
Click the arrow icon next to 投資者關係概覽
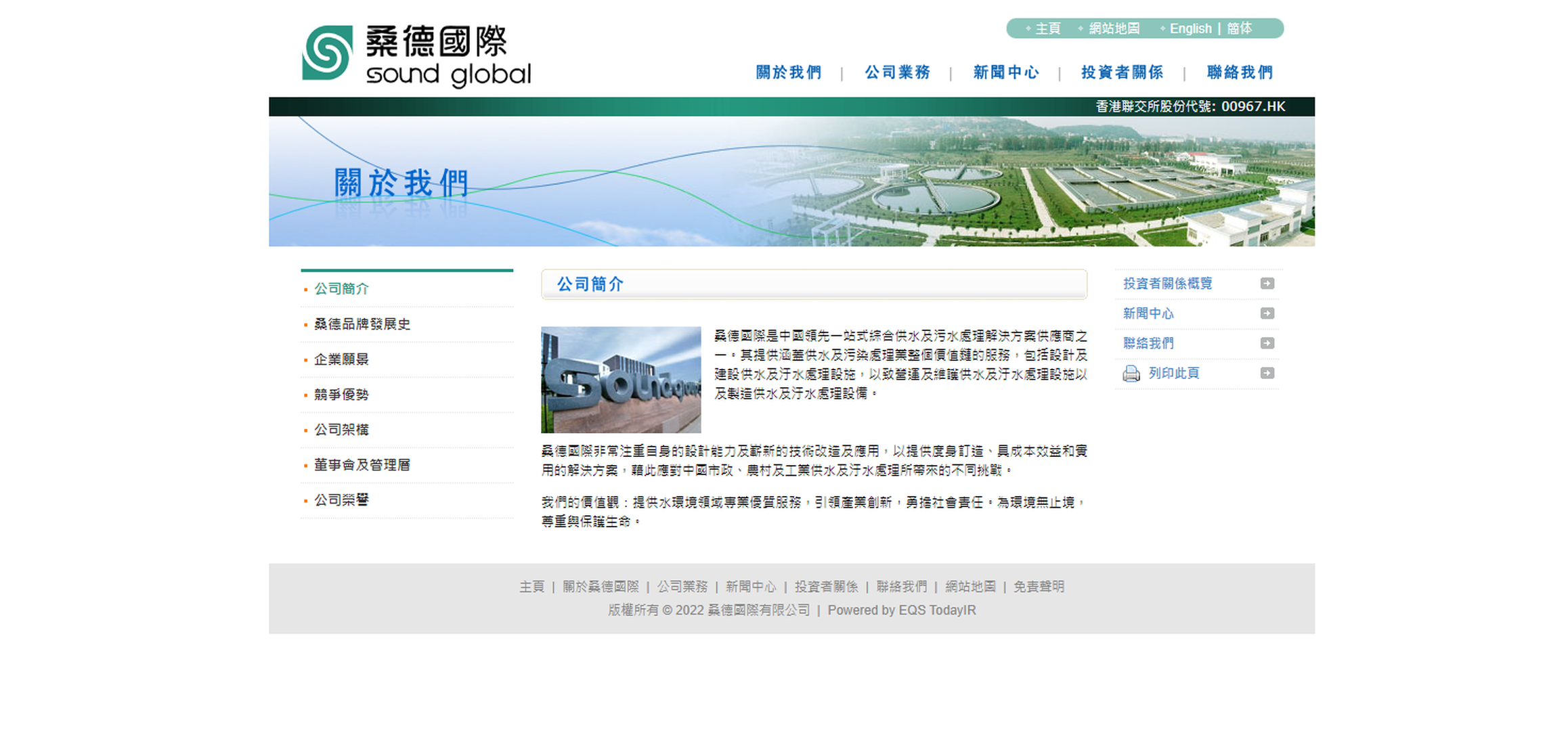pos(1266,284)
